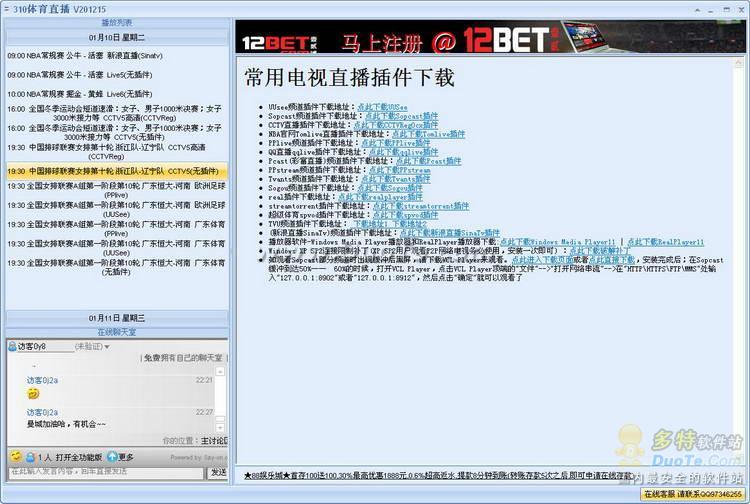Select 19:30 广东恒大-河南 广东体育(无插件)
Screen dimensions: 750x504
(117, 267)
